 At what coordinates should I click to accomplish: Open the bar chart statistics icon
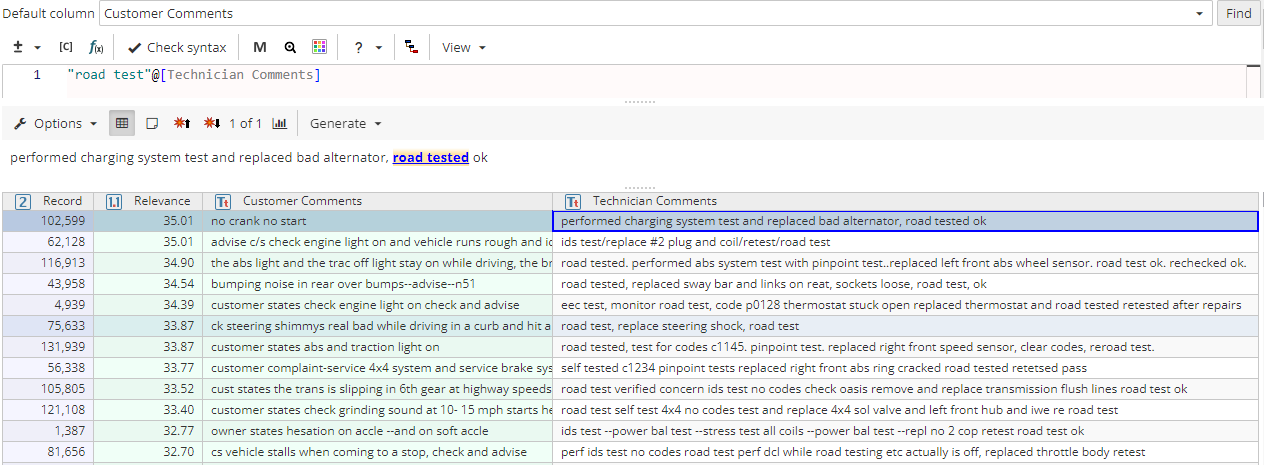[x=280, y=123]
